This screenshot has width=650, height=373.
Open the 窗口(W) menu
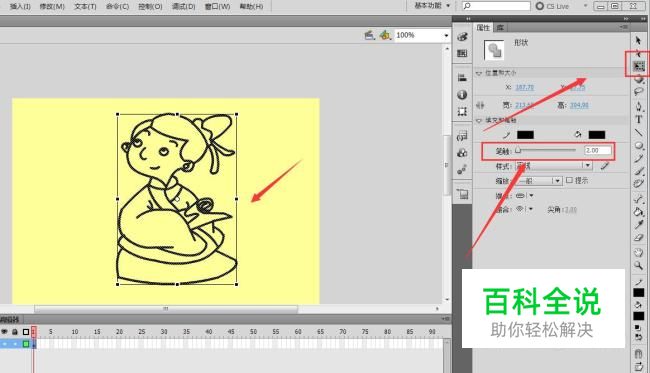217,6
